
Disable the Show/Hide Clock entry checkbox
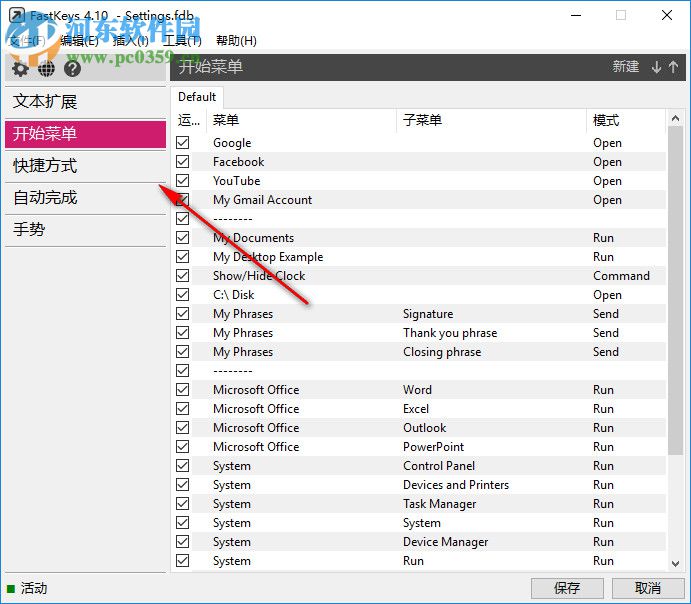point(182,276)
